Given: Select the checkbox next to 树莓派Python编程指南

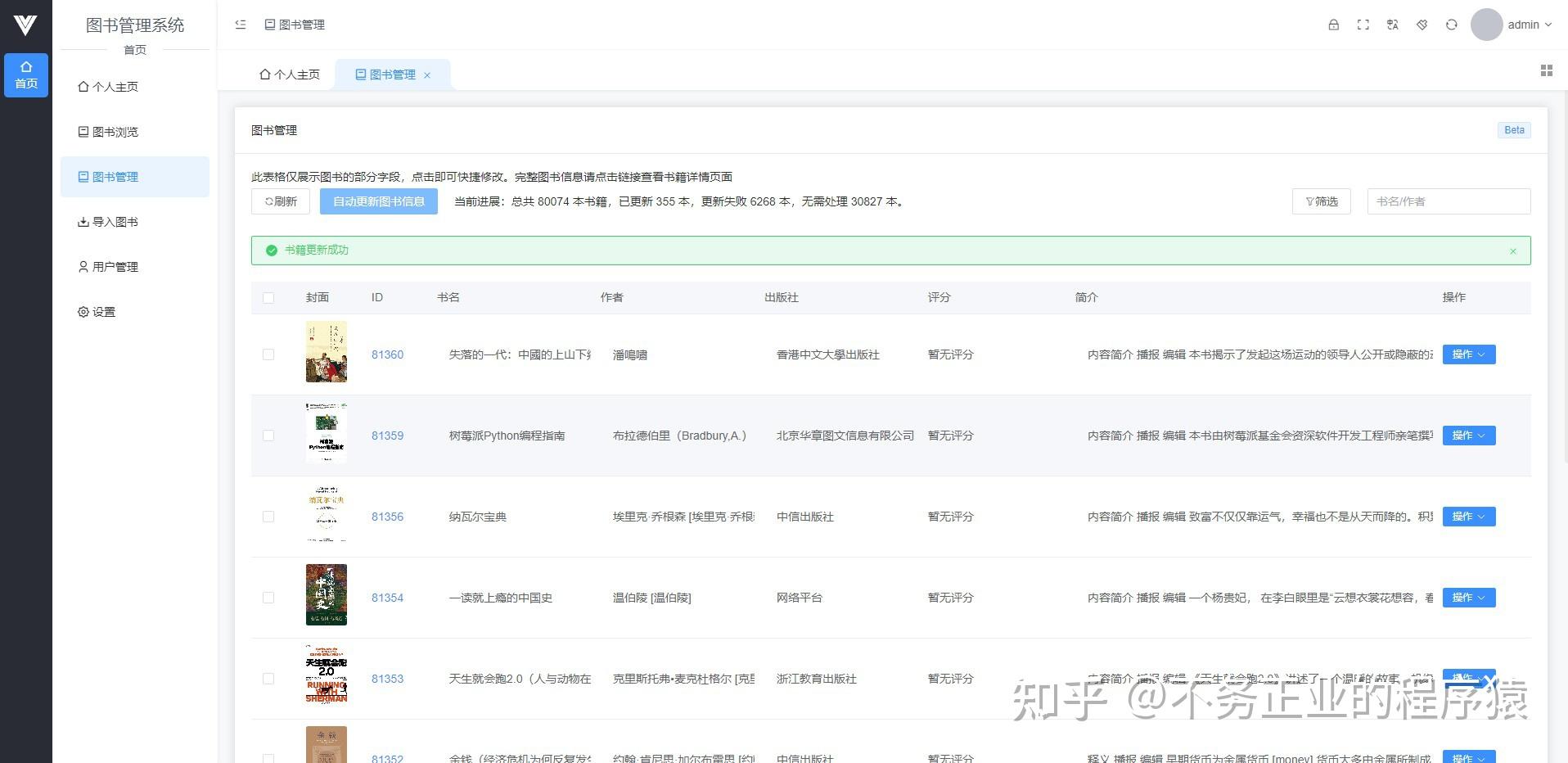Looking at the screenshot, I should pyautogui.click(x=268, y=436).
